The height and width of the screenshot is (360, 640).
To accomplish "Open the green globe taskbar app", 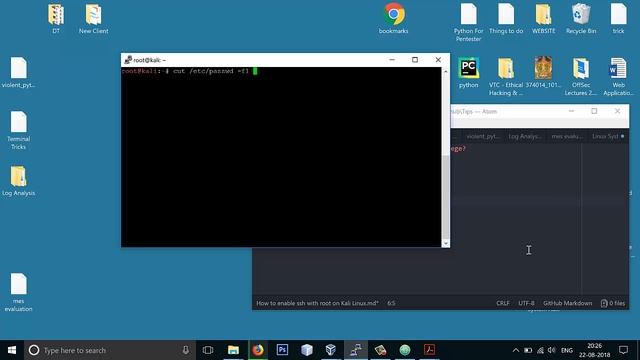I will [x=404, y=350].
